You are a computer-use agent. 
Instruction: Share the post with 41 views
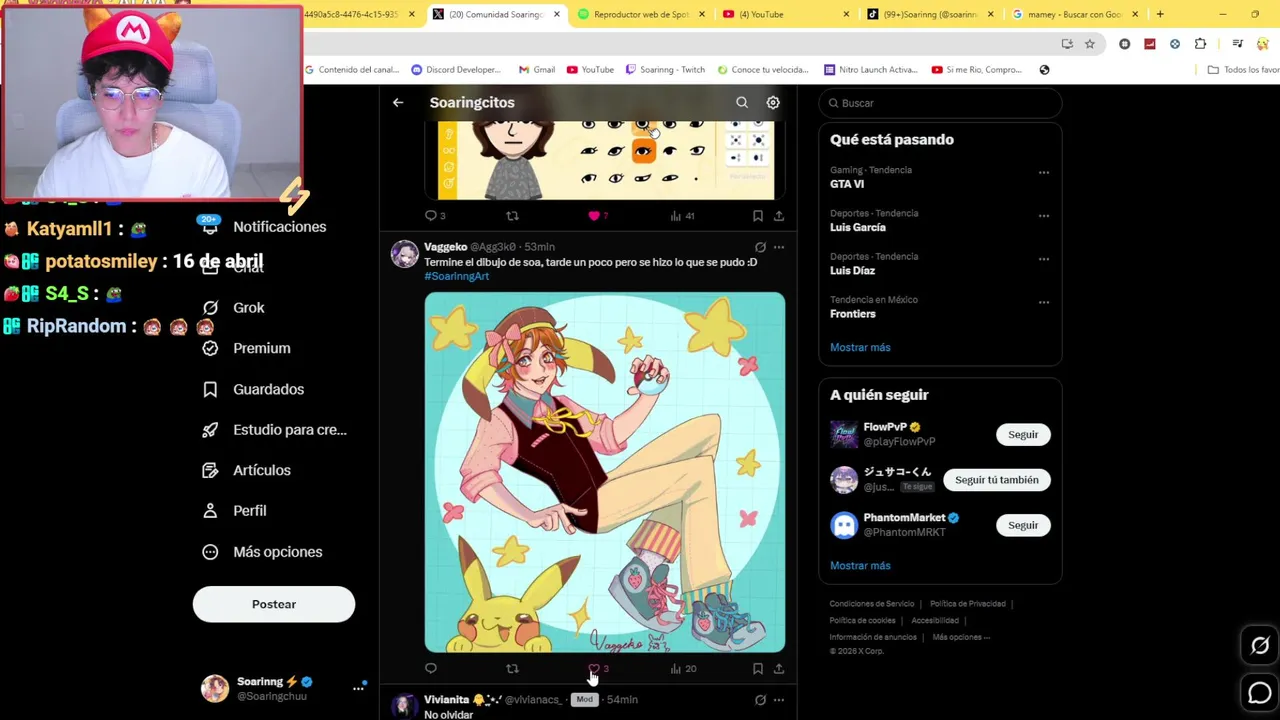coord(779,216)
